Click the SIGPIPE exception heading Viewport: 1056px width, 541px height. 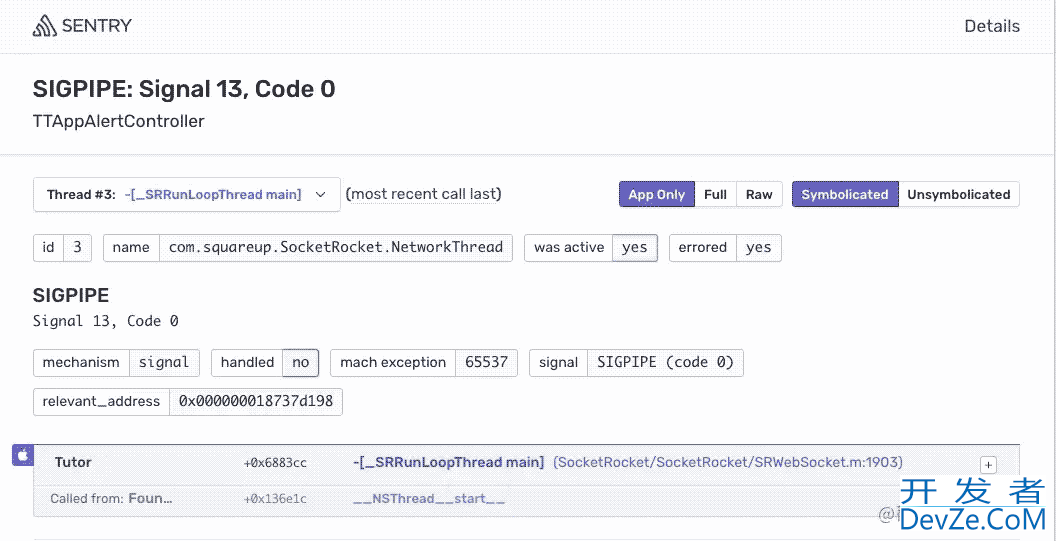click(x=71, y=295)
